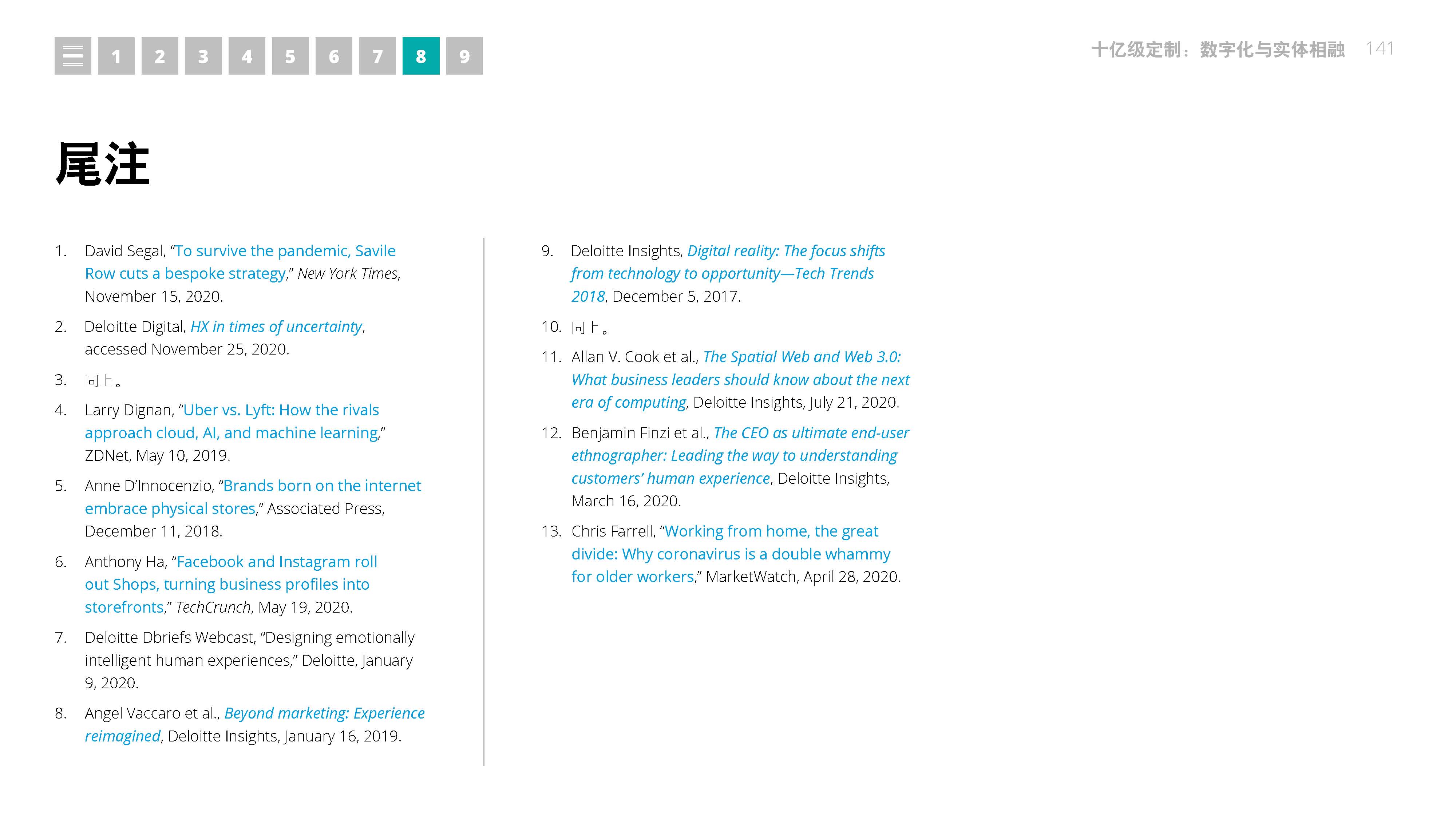
Task: Click "MarketWatch, April 28, 2020." text
Action: (x=803, y=577)
